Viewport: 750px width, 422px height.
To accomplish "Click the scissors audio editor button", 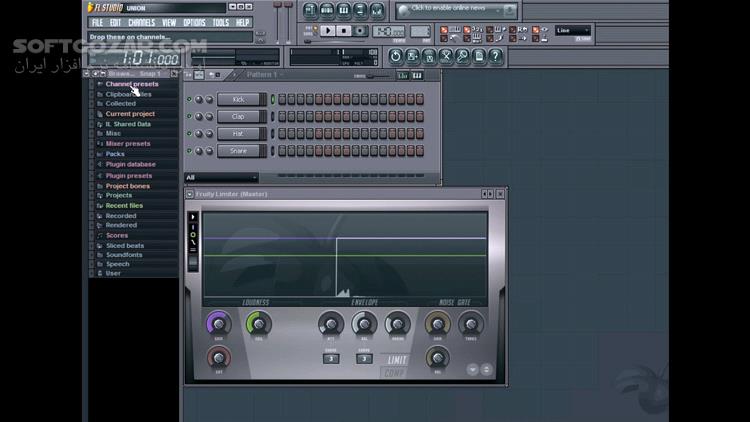I will coord(445,56).
